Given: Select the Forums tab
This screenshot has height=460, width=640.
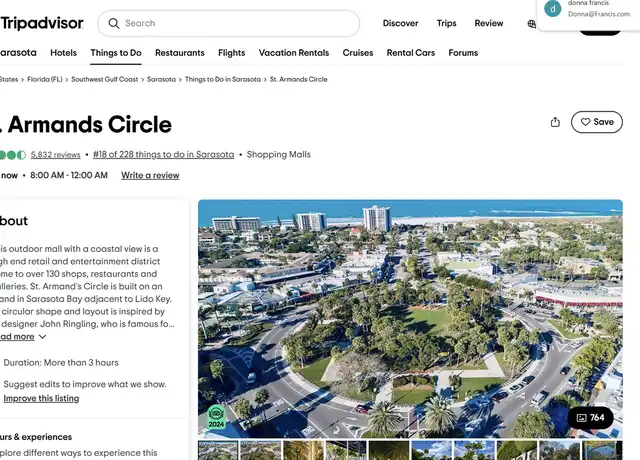Looking at the screenshot, I should click(x=463, y=53).
